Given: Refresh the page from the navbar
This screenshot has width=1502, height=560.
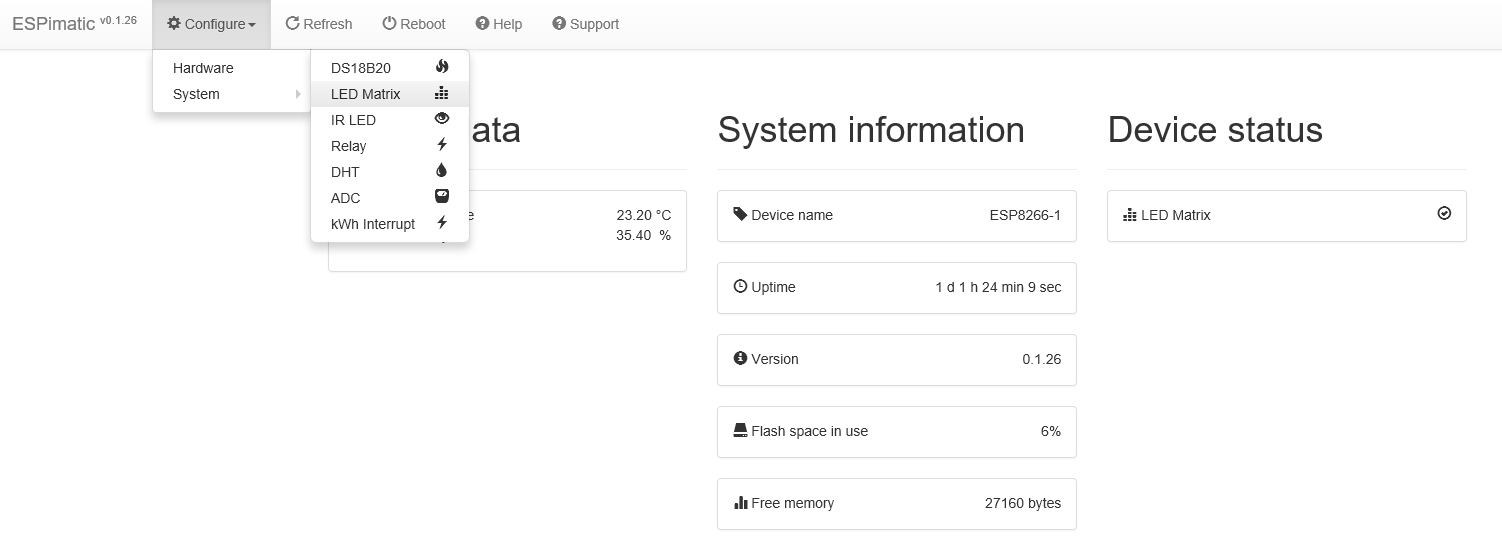Looking at the screenshot, I should [319, 24].
